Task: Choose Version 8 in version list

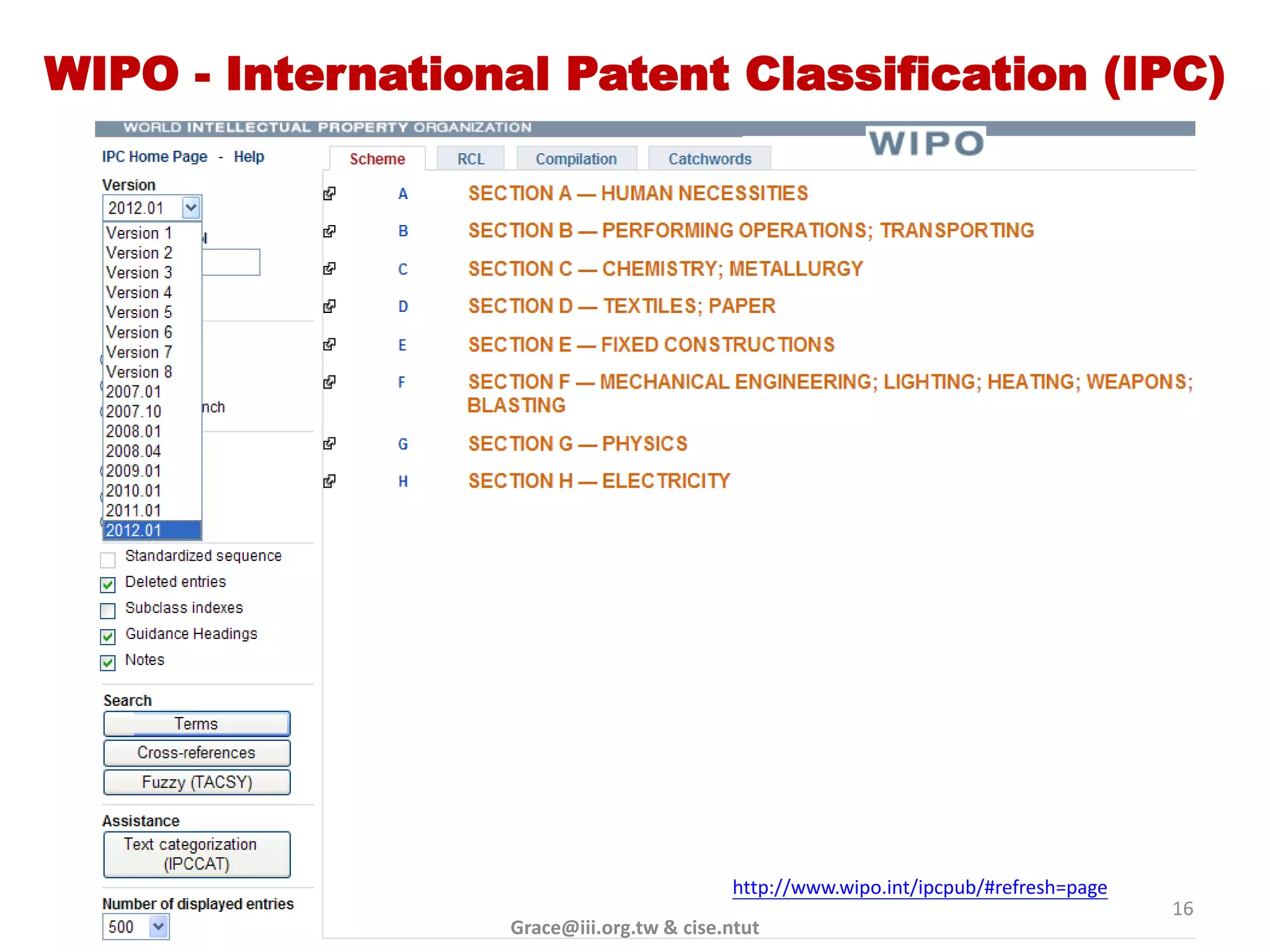Action: coord(152,372)
